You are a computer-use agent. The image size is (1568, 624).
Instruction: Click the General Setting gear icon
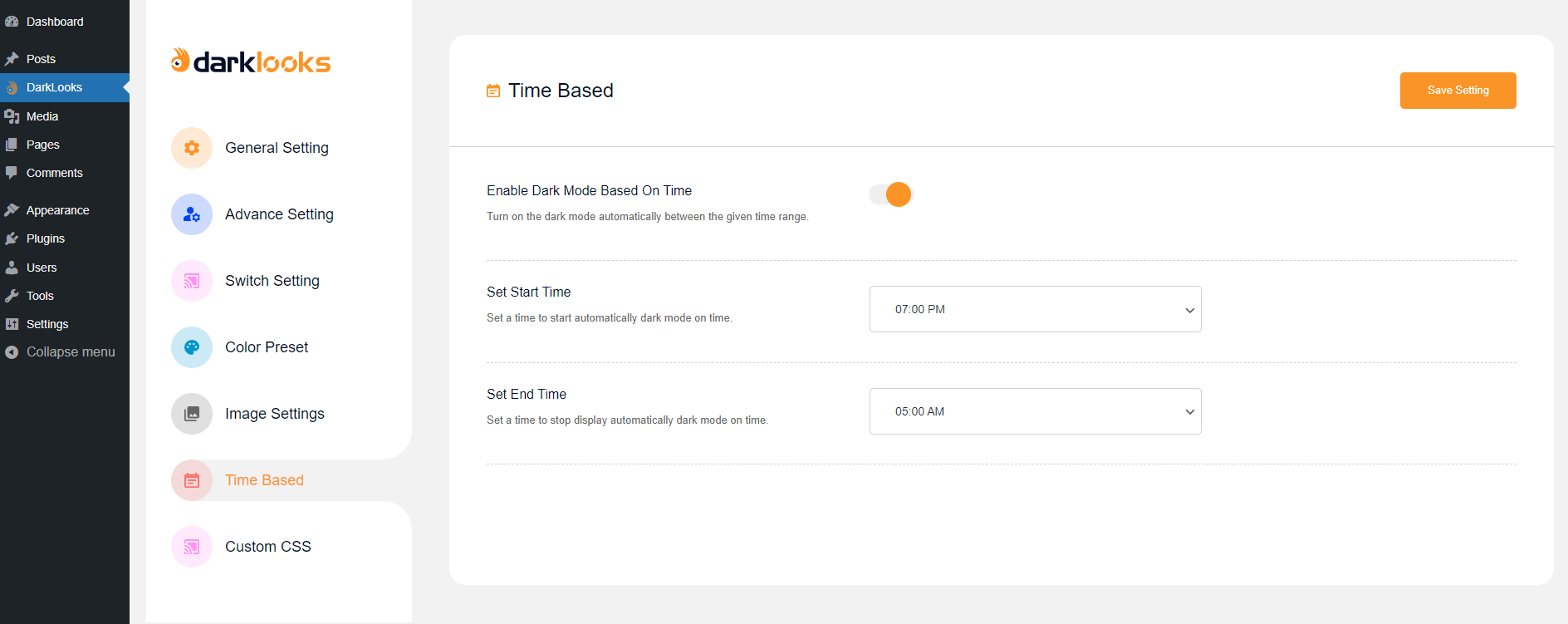click(192, 148)
